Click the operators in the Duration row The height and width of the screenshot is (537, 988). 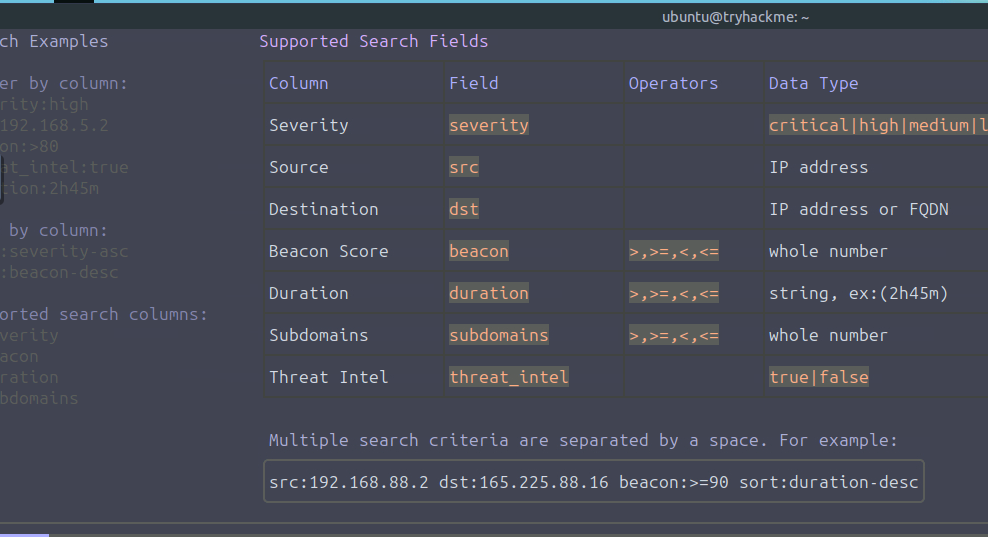point(674,293)
